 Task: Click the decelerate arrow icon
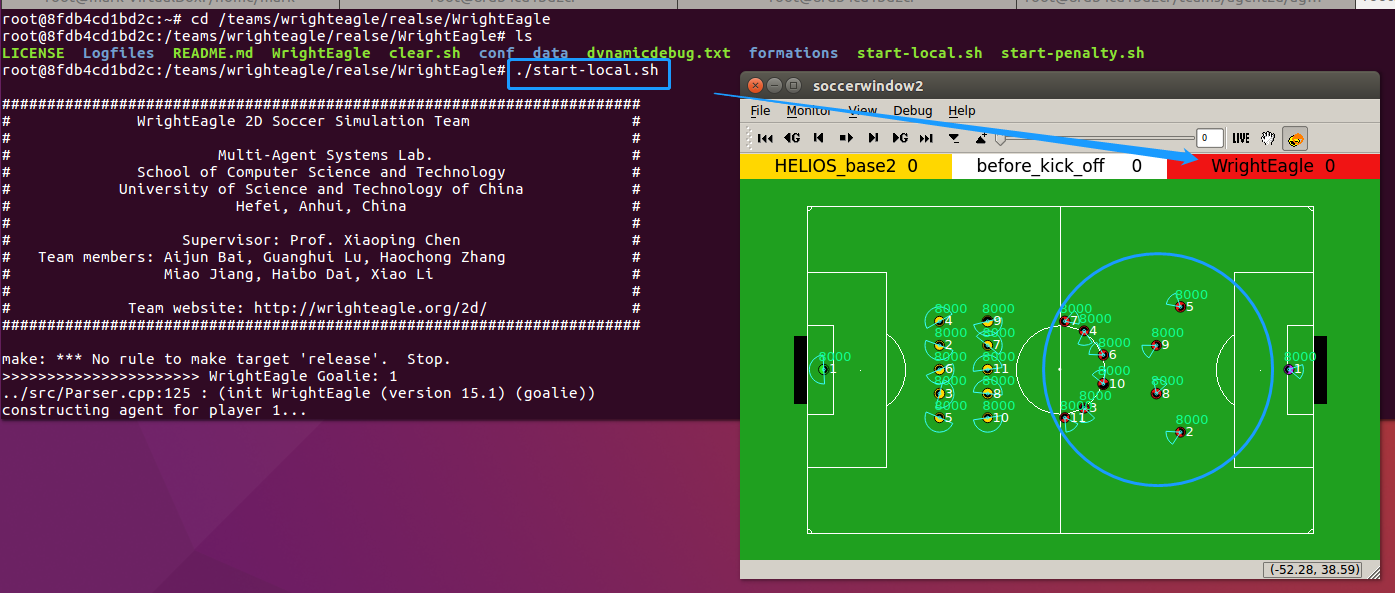click(x=953, y=138)
